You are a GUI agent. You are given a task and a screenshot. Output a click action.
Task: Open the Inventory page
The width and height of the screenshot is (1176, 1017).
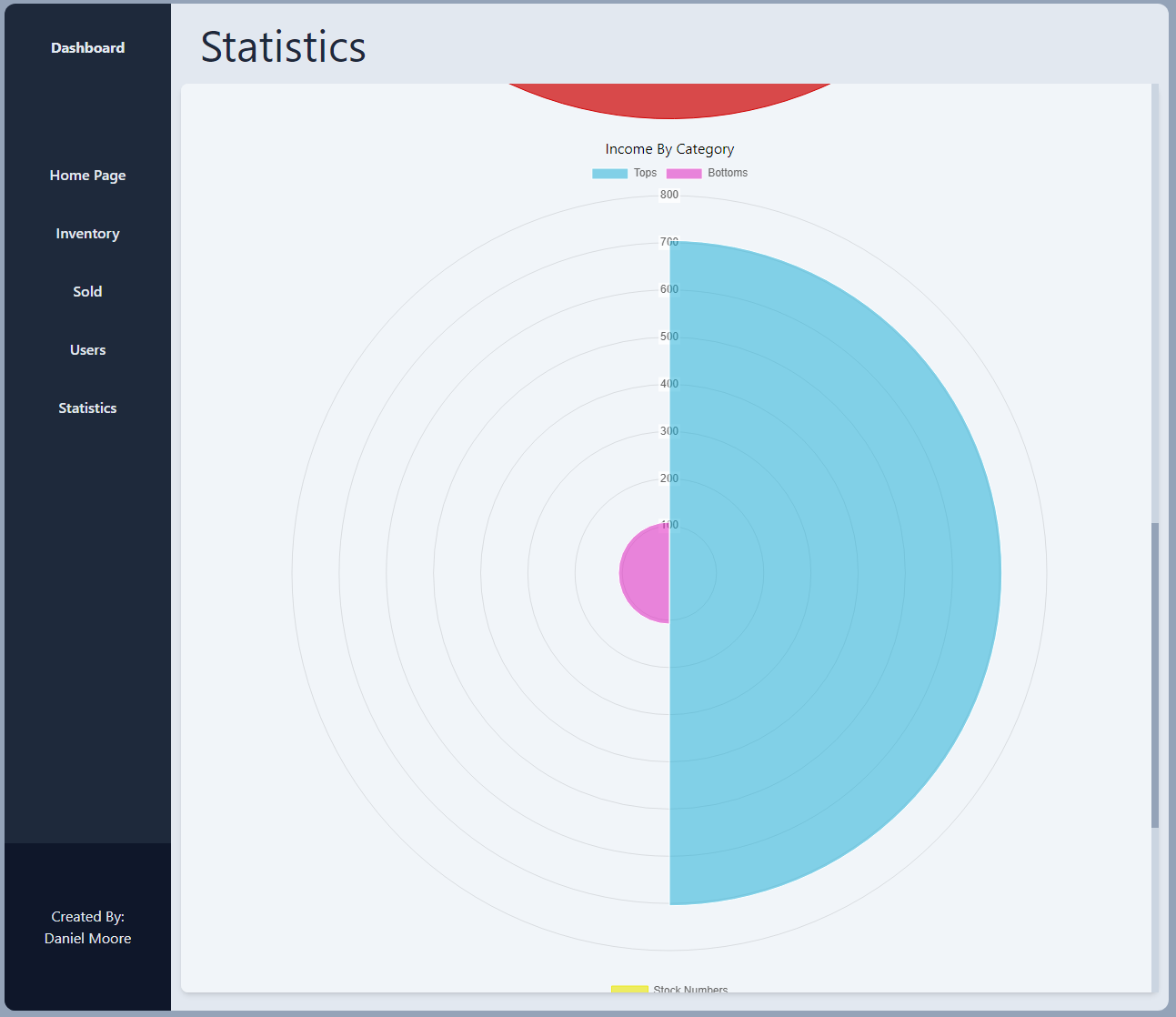(87, 234)
